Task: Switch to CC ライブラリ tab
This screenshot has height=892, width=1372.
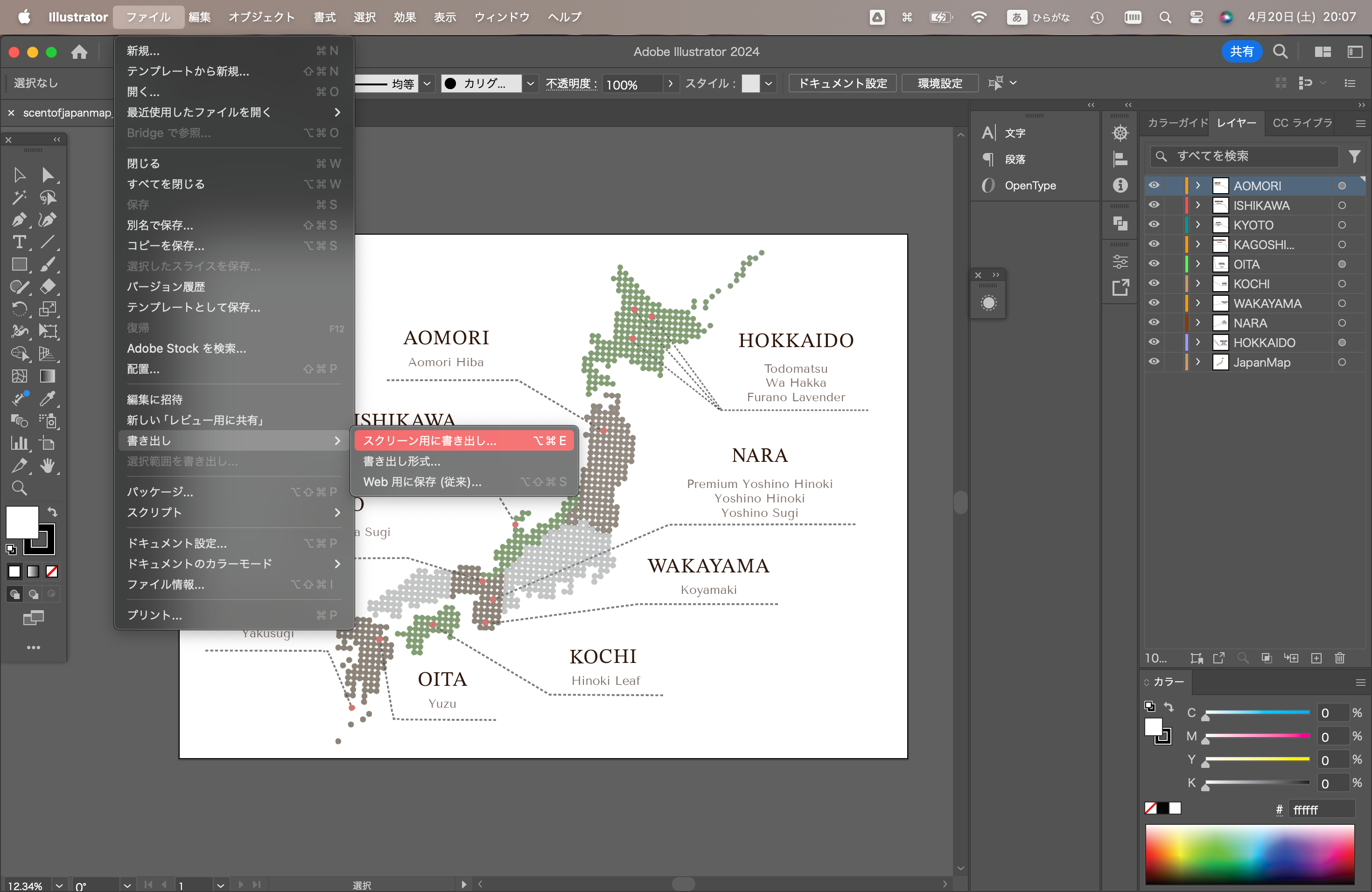Action: click(x=1302, y=123)
